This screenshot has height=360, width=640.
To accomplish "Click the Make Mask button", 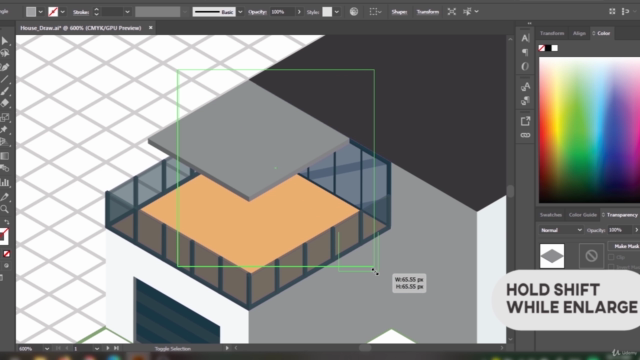I will (624, 246).
